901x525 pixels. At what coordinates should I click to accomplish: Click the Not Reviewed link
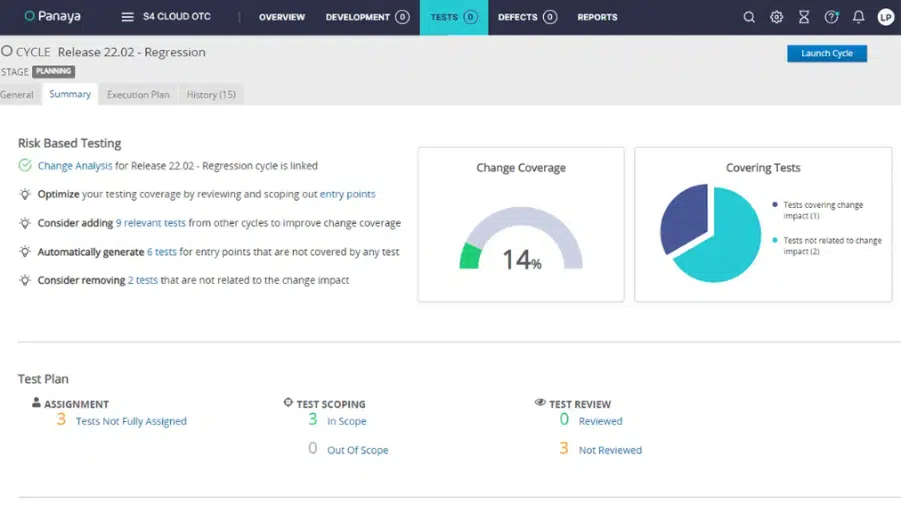pos(610,450)
